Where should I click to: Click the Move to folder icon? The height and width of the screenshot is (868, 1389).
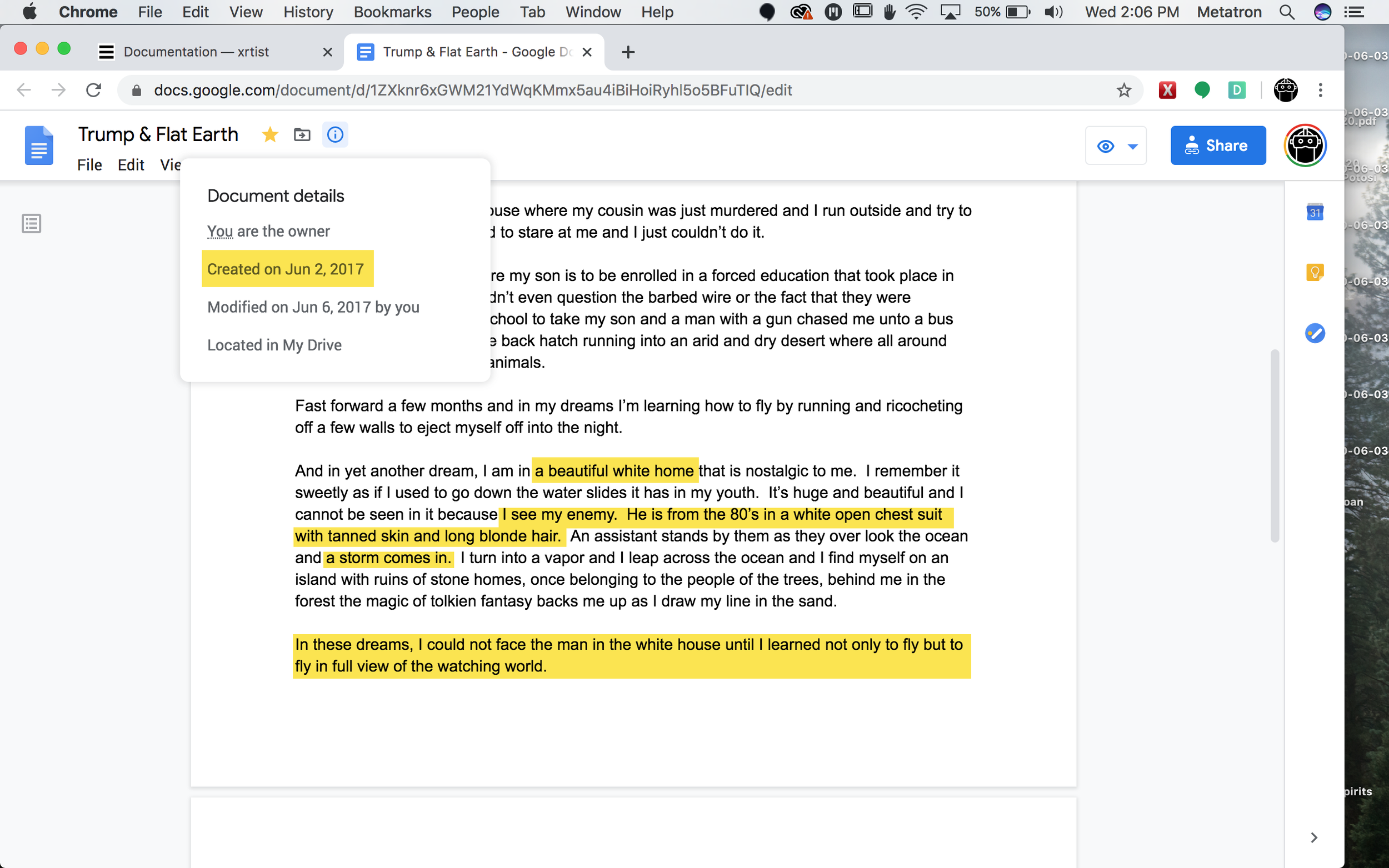click(302, 134)
